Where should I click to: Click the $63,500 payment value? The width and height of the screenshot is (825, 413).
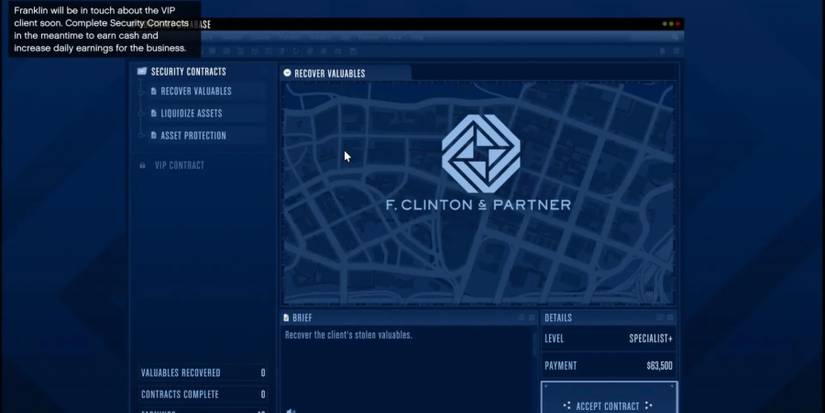(x=659, y=366)
